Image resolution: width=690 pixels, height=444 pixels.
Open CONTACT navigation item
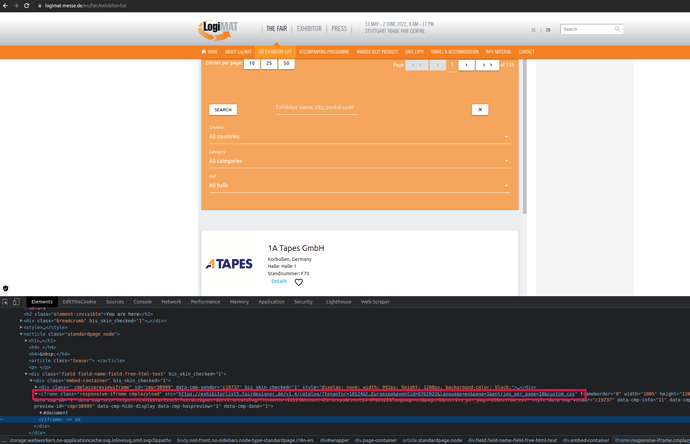[x=526, y=52]
